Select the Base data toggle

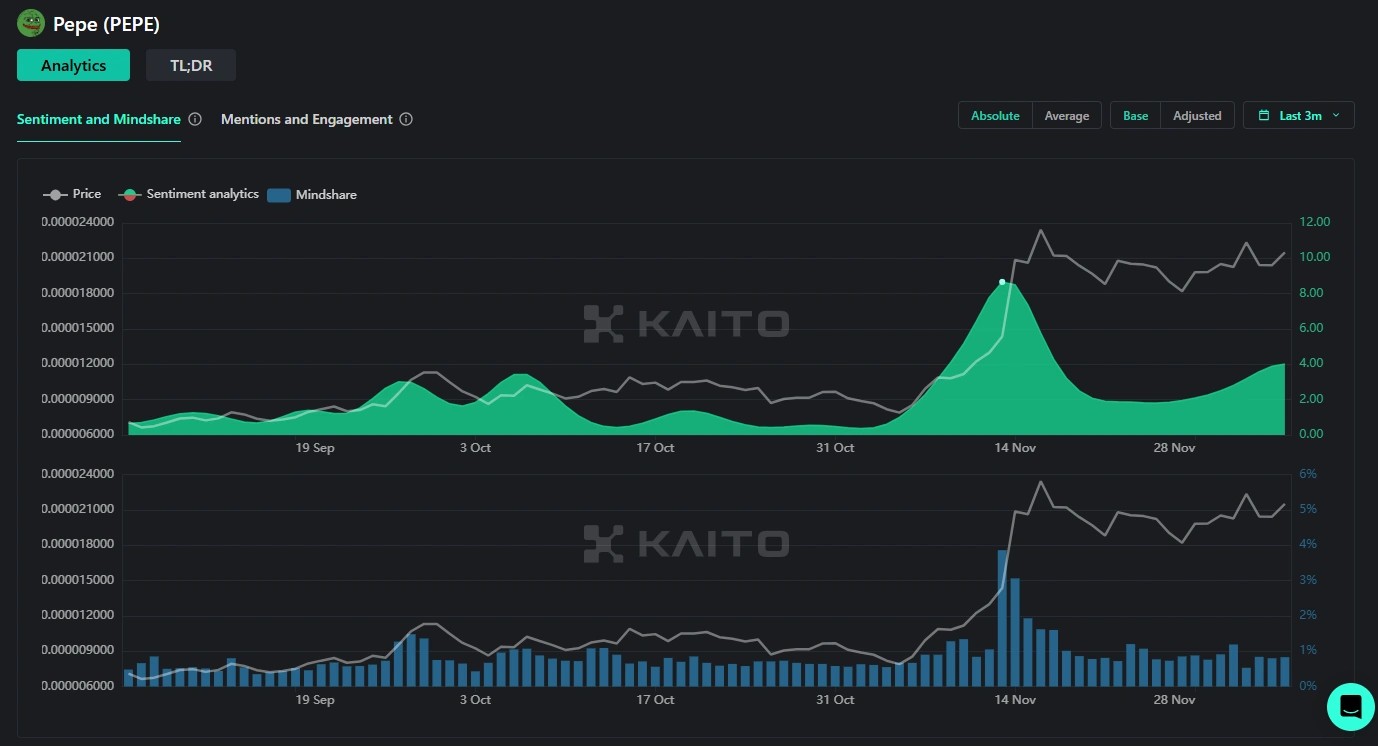pyautogui.click(x=1135, y=116)
